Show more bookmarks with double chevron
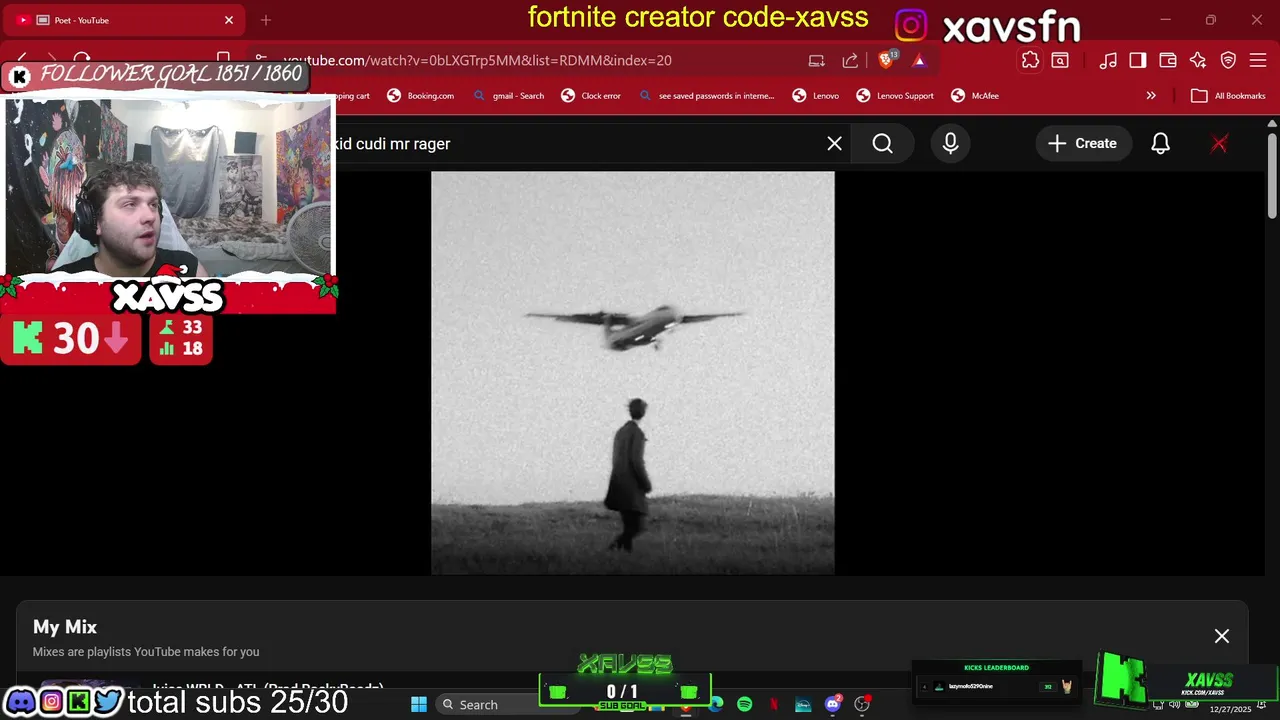Image resolution: width=1280 pixels, height=720 pixels. (x=1151, y=96)
